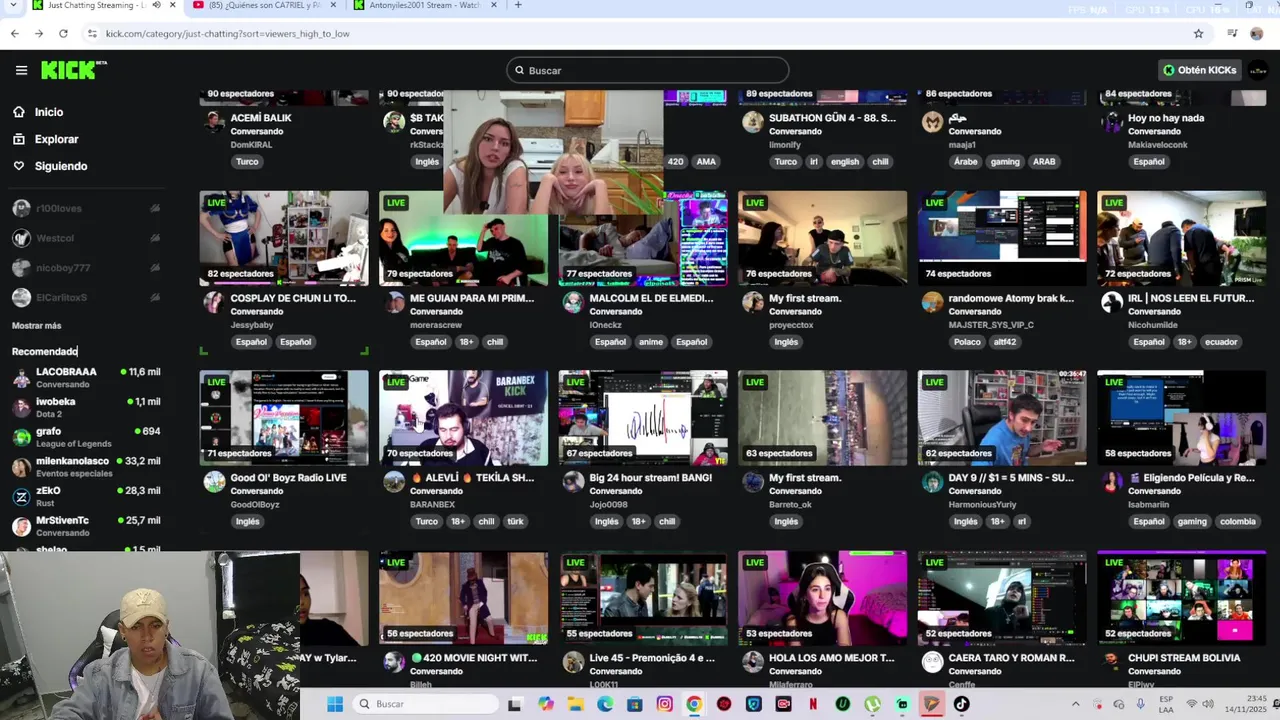This screenshot has height=720, width=1280.
Task: Open IRL NOS LEEN EL FUTUR stream thumbnail
Action: coord(1181,238)
